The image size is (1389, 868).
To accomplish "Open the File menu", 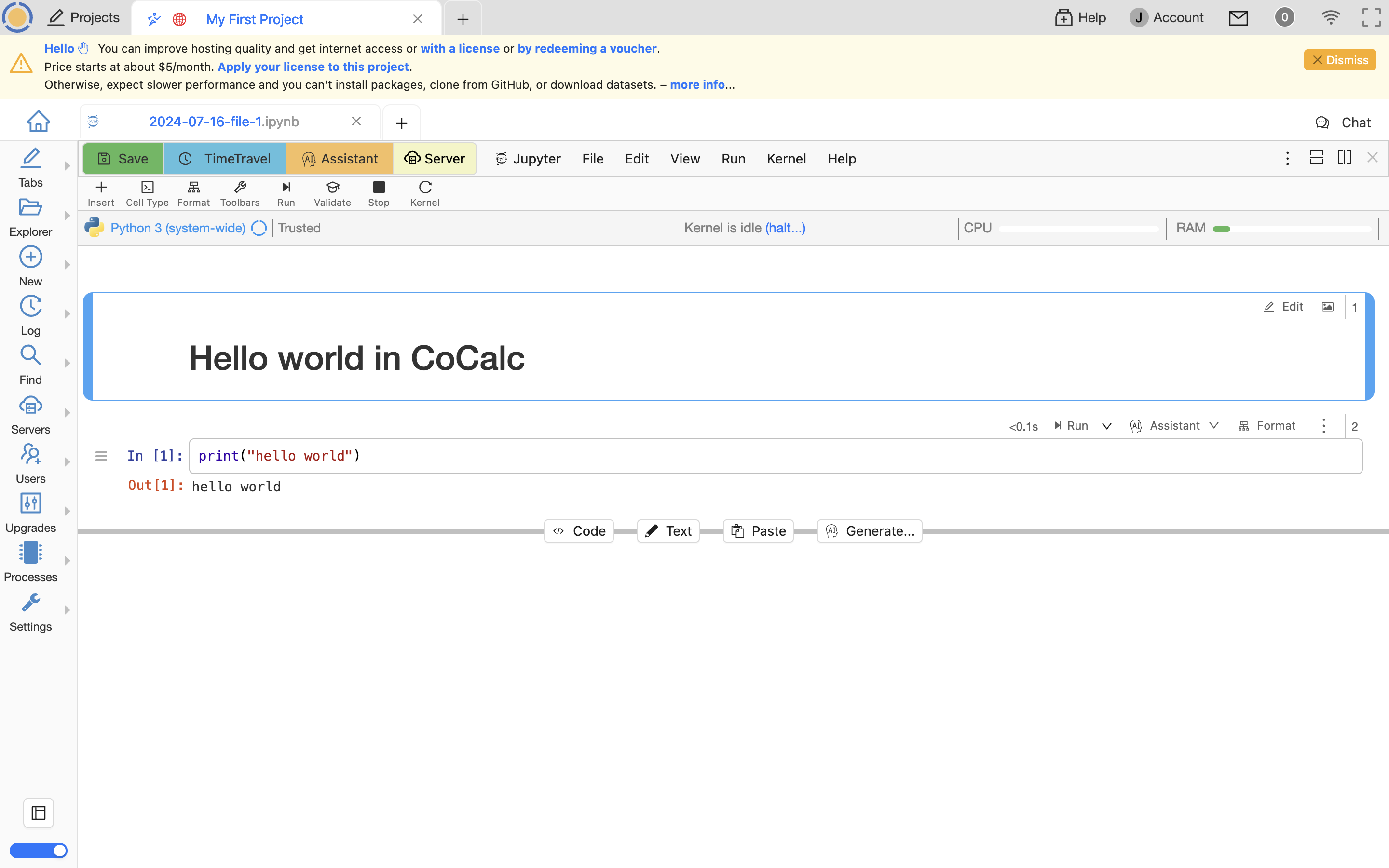I will [593, 159].
